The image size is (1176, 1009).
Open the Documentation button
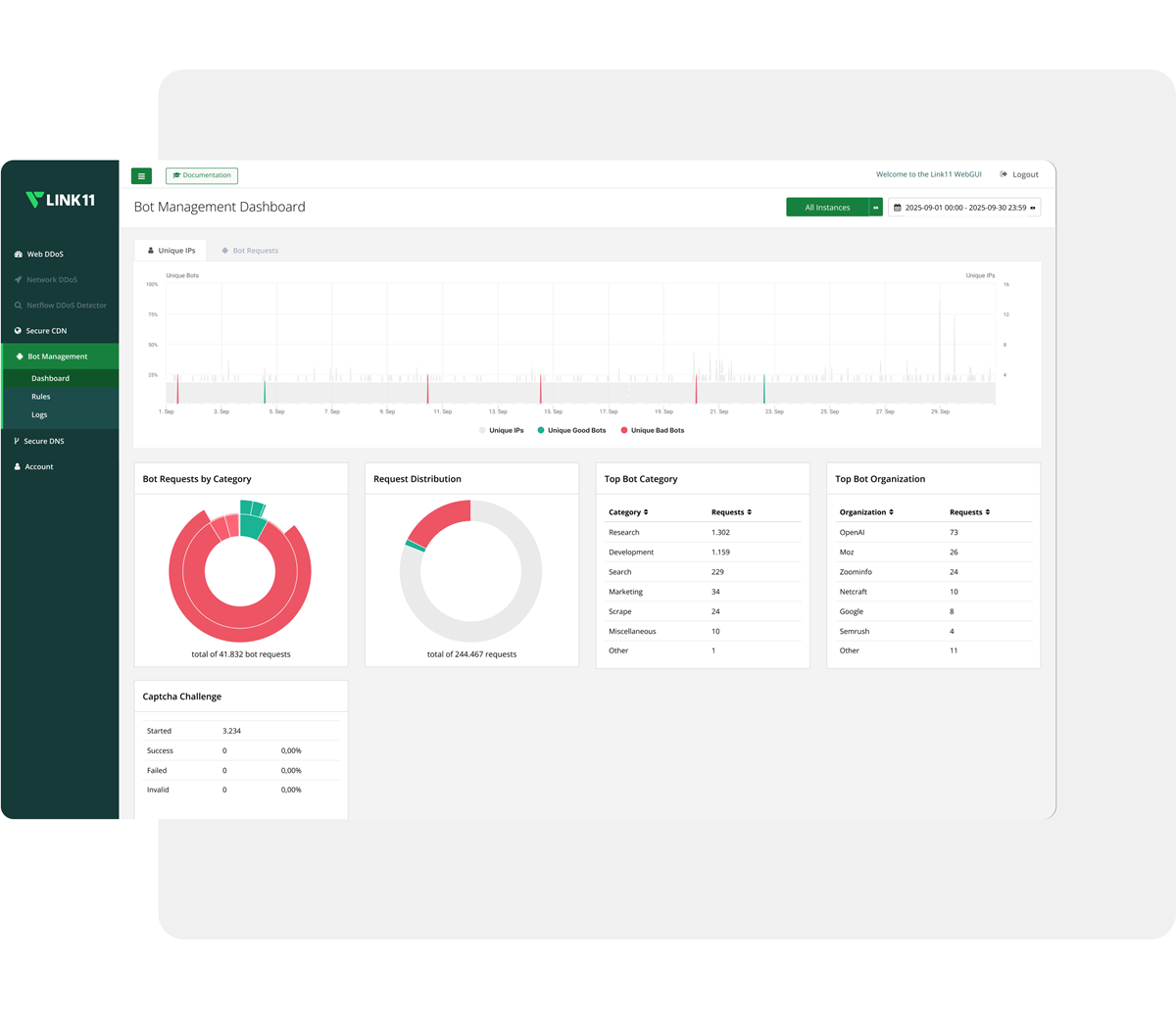click(x=202, y=176)
